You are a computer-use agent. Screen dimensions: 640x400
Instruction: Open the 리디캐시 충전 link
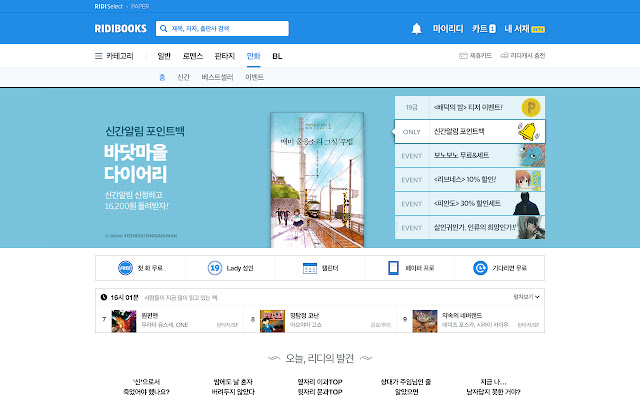[x=527, y=56]
